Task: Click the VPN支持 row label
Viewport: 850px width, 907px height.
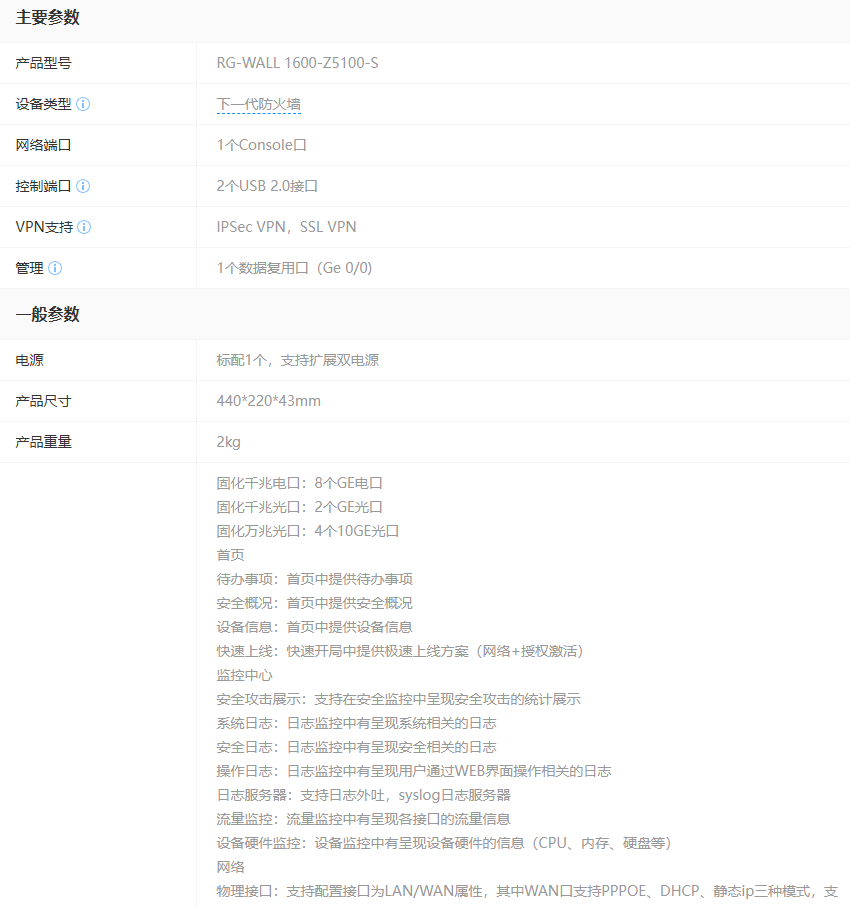Action: tap(45, 227)
